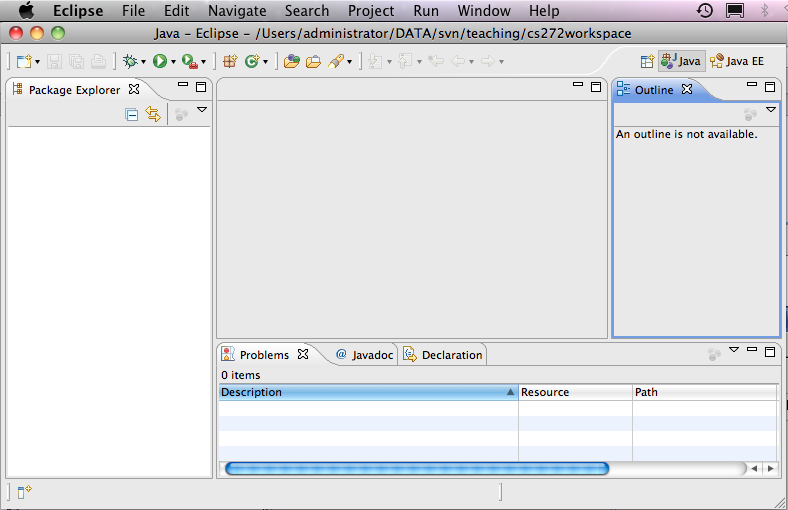This screenshot has width=788, height=510.
Task: Open the New Java Class dropdown arrow
Action: pyautogui.click(x=266, y=62)
